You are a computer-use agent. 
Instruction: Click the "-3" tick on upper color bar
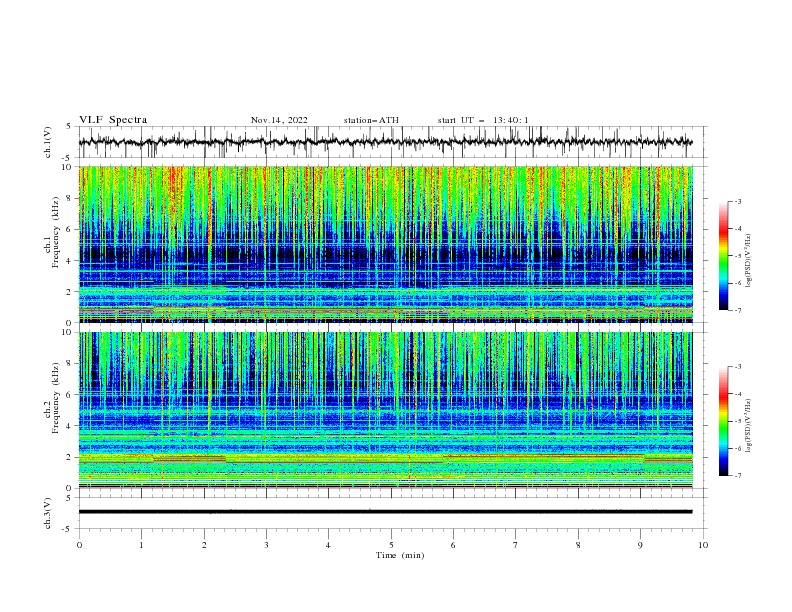click(x=737, y=201)
